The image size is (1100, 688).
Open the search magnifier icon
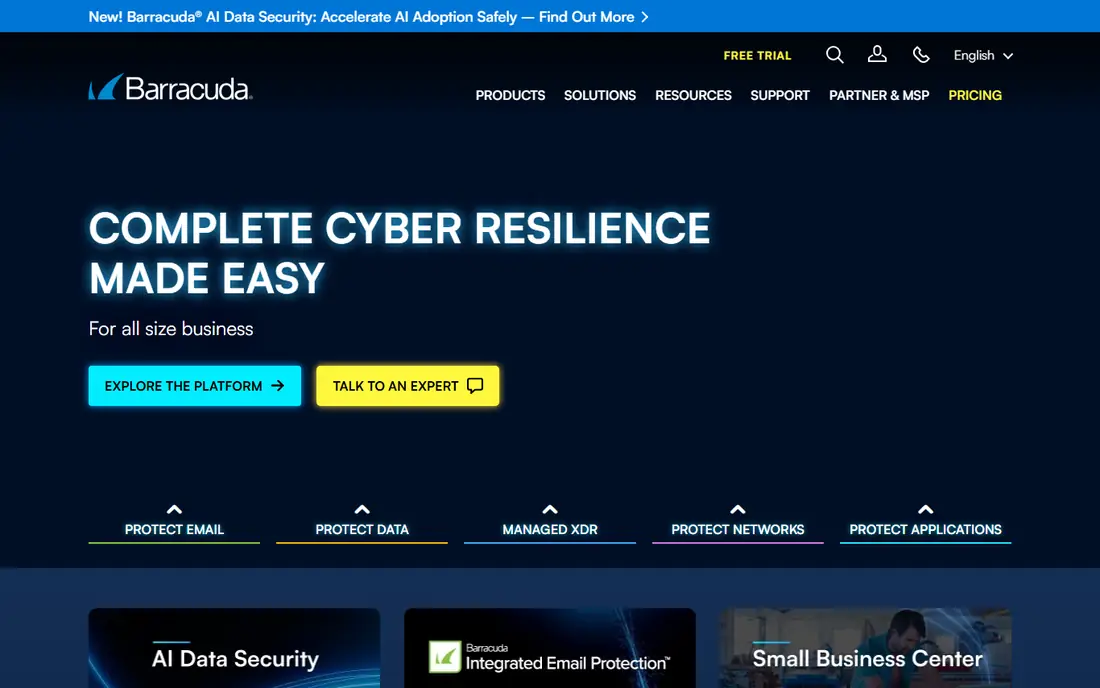(834, 55)
